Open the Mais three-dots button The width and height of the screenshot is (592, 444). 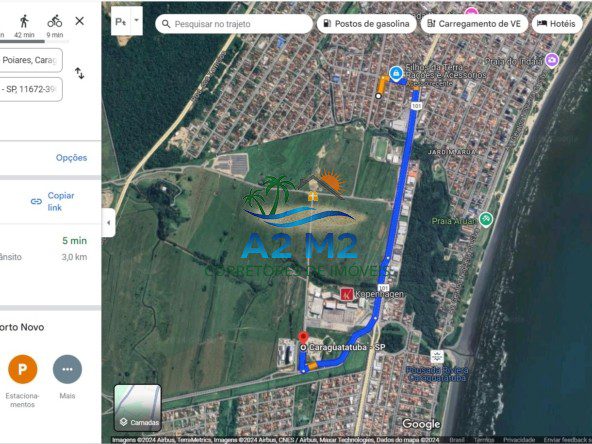click(67, 369)
